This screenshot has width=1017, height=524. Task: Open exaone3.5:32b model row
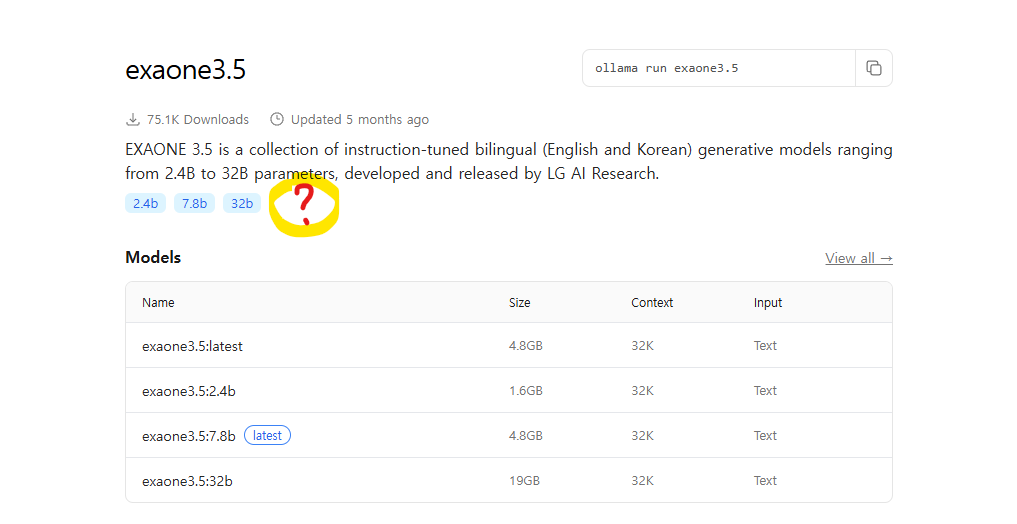(x=508, y=481)
